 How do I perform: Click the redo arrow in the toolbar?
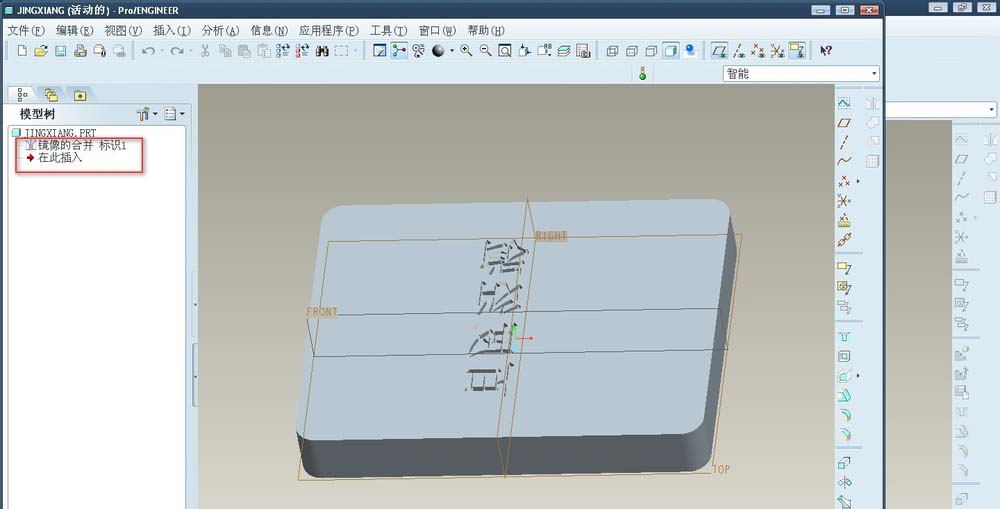[177, 51]
